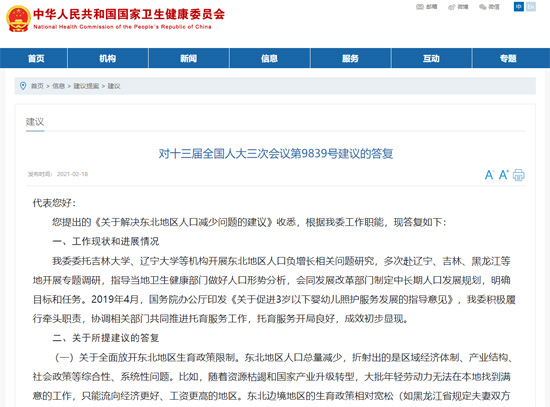Open the 专题 navigation menu item
Screen dimensions: 550x407
coord(508,58)
